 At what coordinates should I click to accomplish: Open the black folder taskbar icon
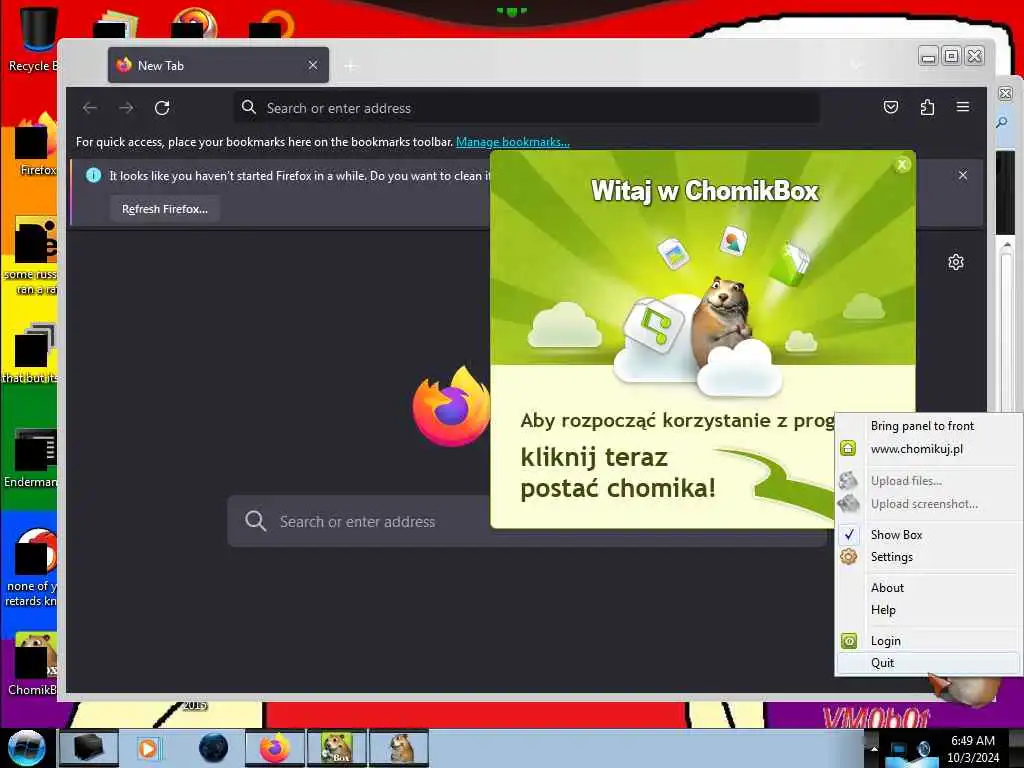[88, 748]
